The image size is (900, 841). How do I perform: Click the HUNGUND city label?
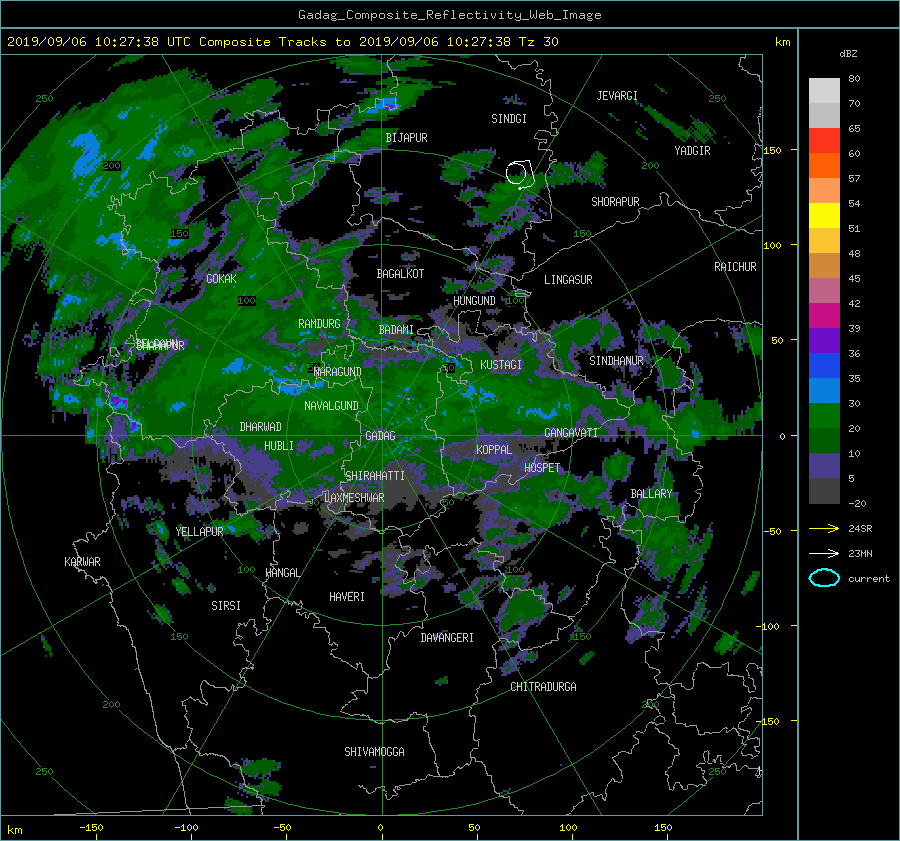[x=474, y=301]
